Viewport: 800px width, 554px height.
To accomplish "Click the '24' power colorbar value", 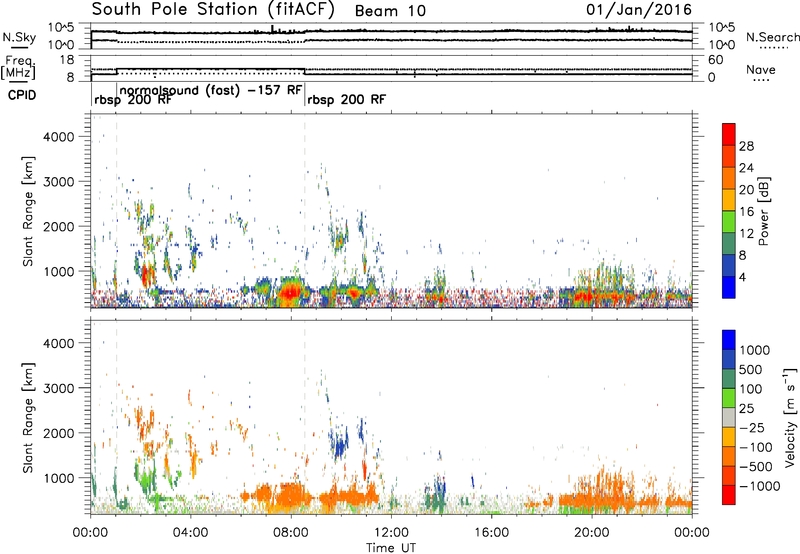I will pyautogui.click(x=746, y=168).
